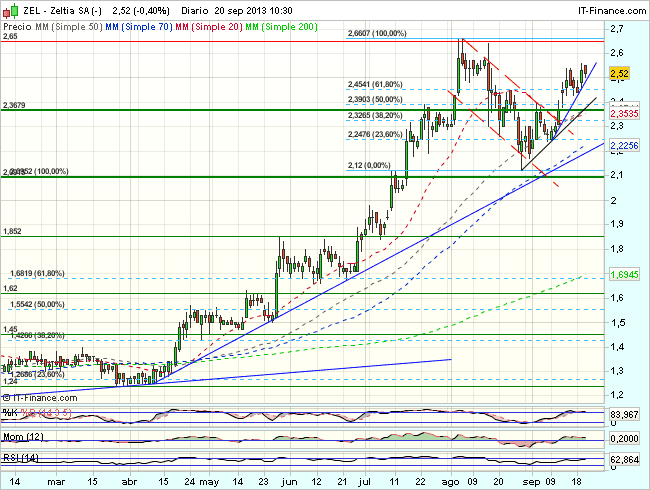This screenshot has height=490, width=650.
Task: Click the Mom (12) indicator label
Action: [x=23, y=437]
